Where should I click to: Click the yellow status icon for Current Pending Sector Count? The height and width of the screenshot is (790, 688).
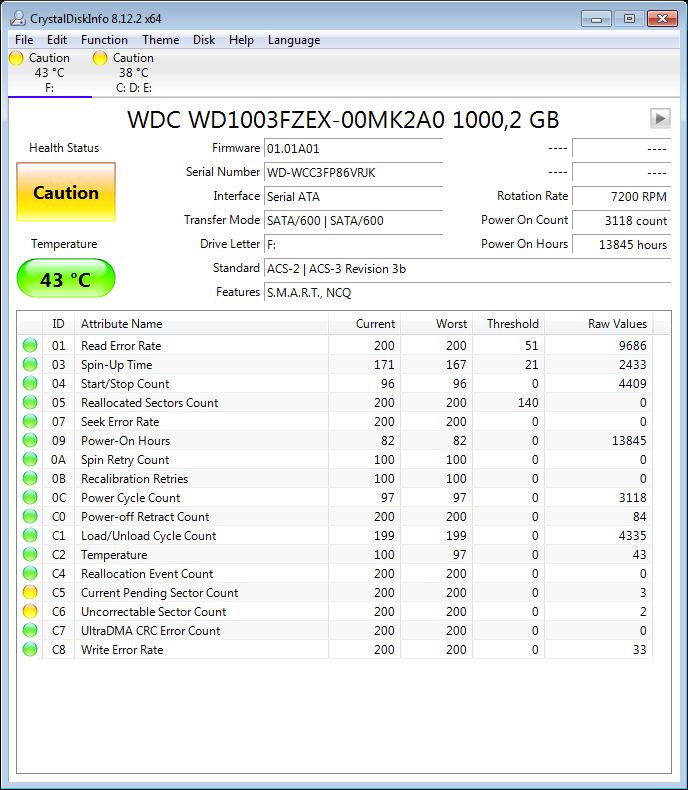tap(30, 593)
